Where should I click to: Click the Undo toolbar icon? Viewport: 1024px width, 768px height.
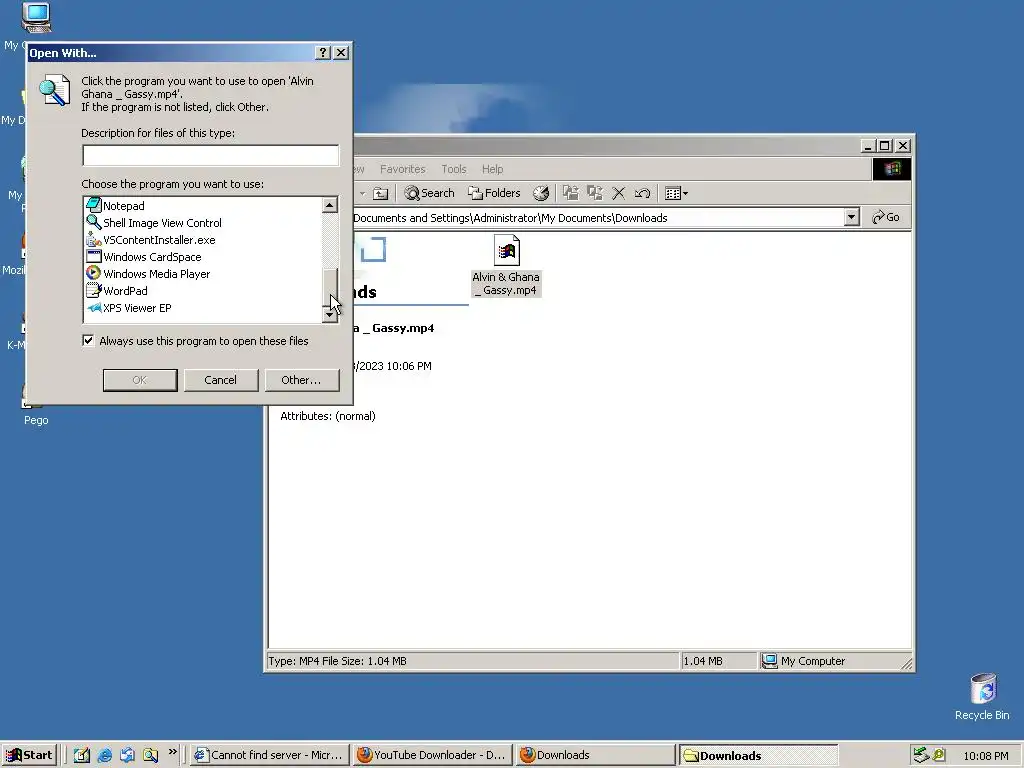coord(643,193)
